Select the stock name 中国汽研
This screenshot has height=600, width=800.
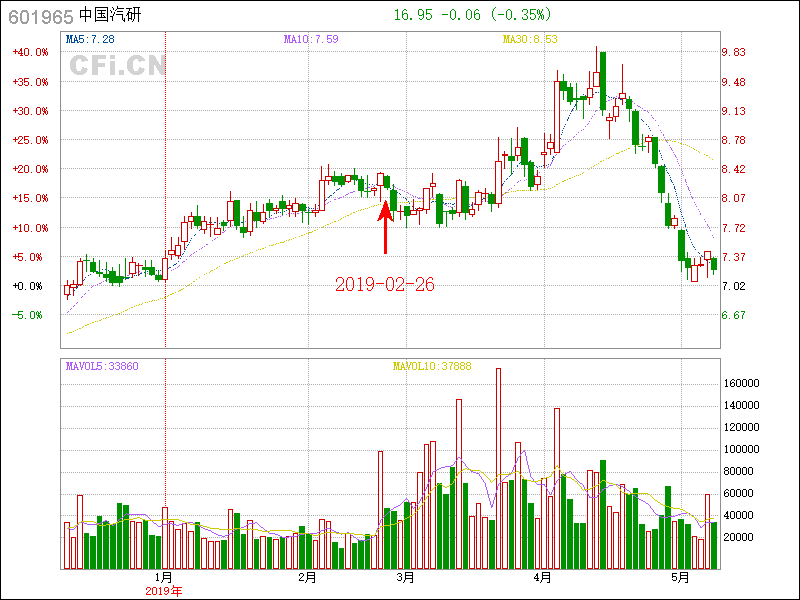click(x=110, y=15)
